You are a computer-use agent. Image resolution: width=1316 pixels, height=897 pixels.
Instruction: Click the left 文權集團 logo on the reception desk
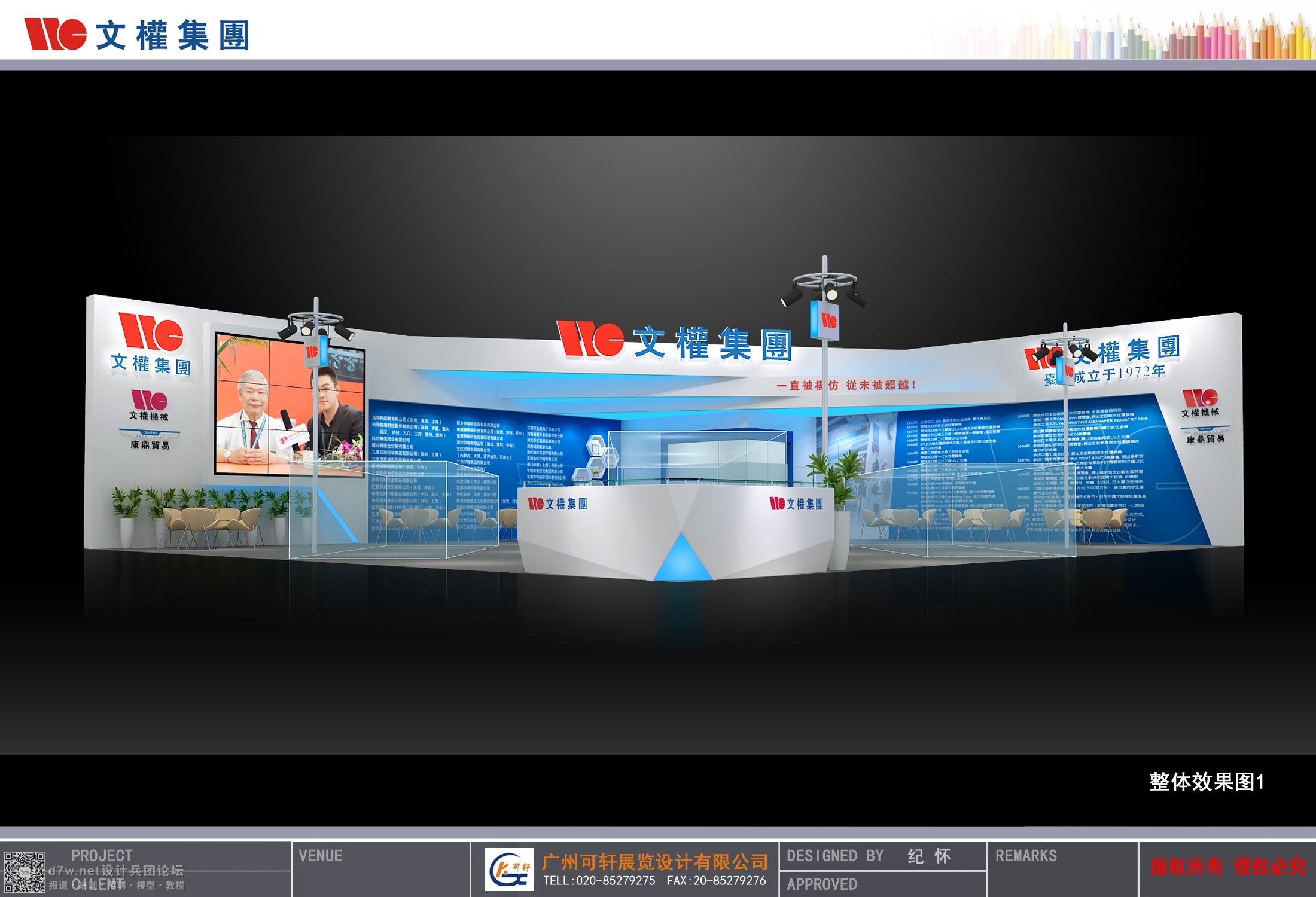[x=558, y=504]
